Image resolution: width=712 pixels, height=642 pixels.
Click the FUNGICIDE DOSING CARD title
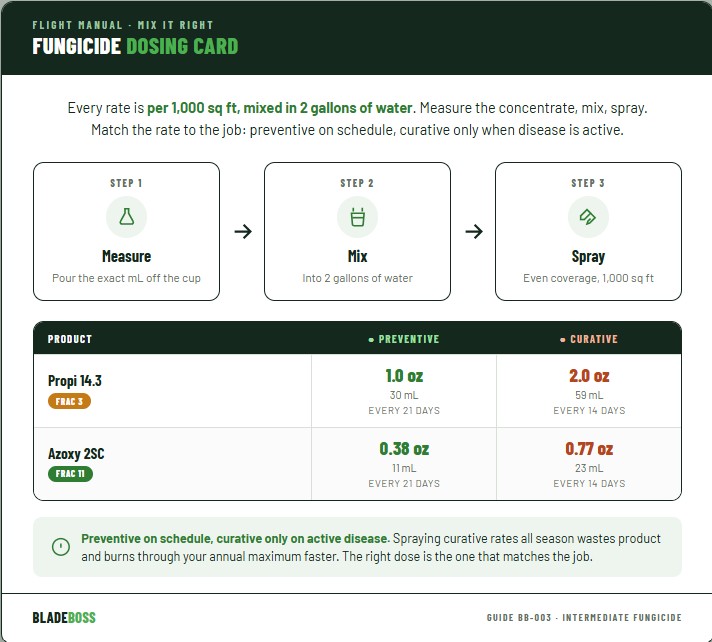click(x=135, y=46)
